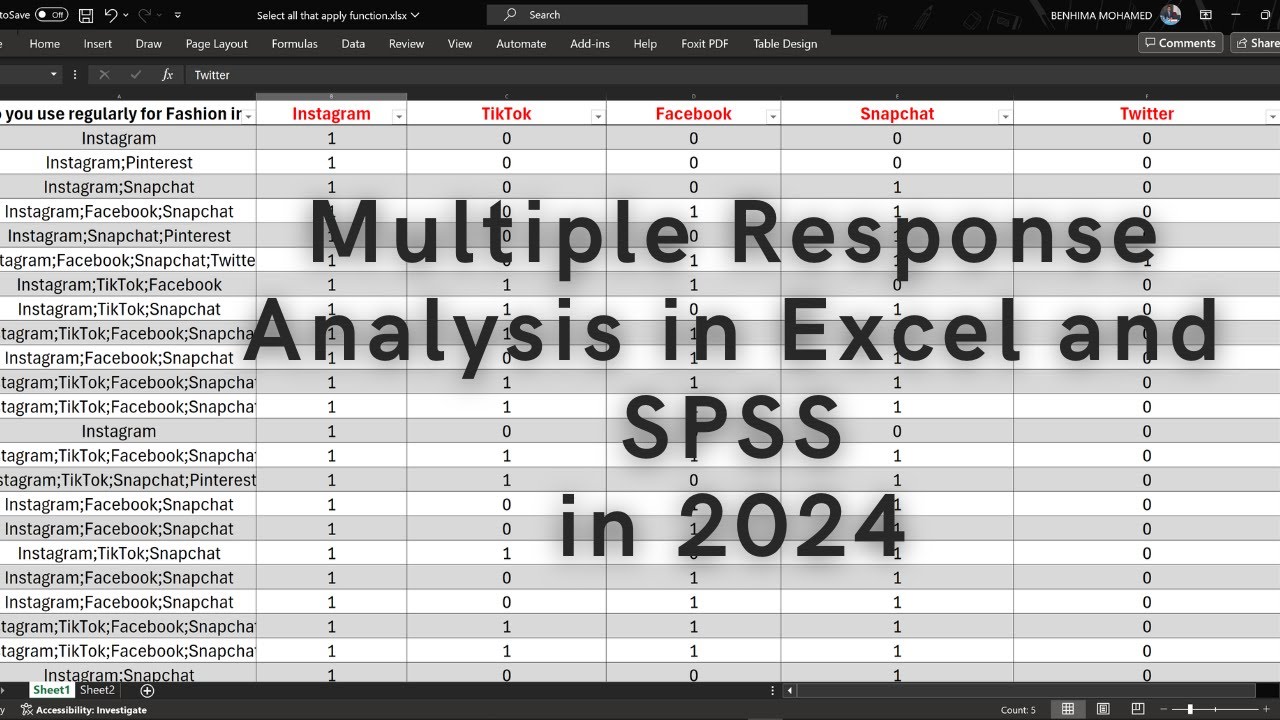Click the Insert Function fx icon
Viewport: 1280px width, 720px height.
pos(167,75)
